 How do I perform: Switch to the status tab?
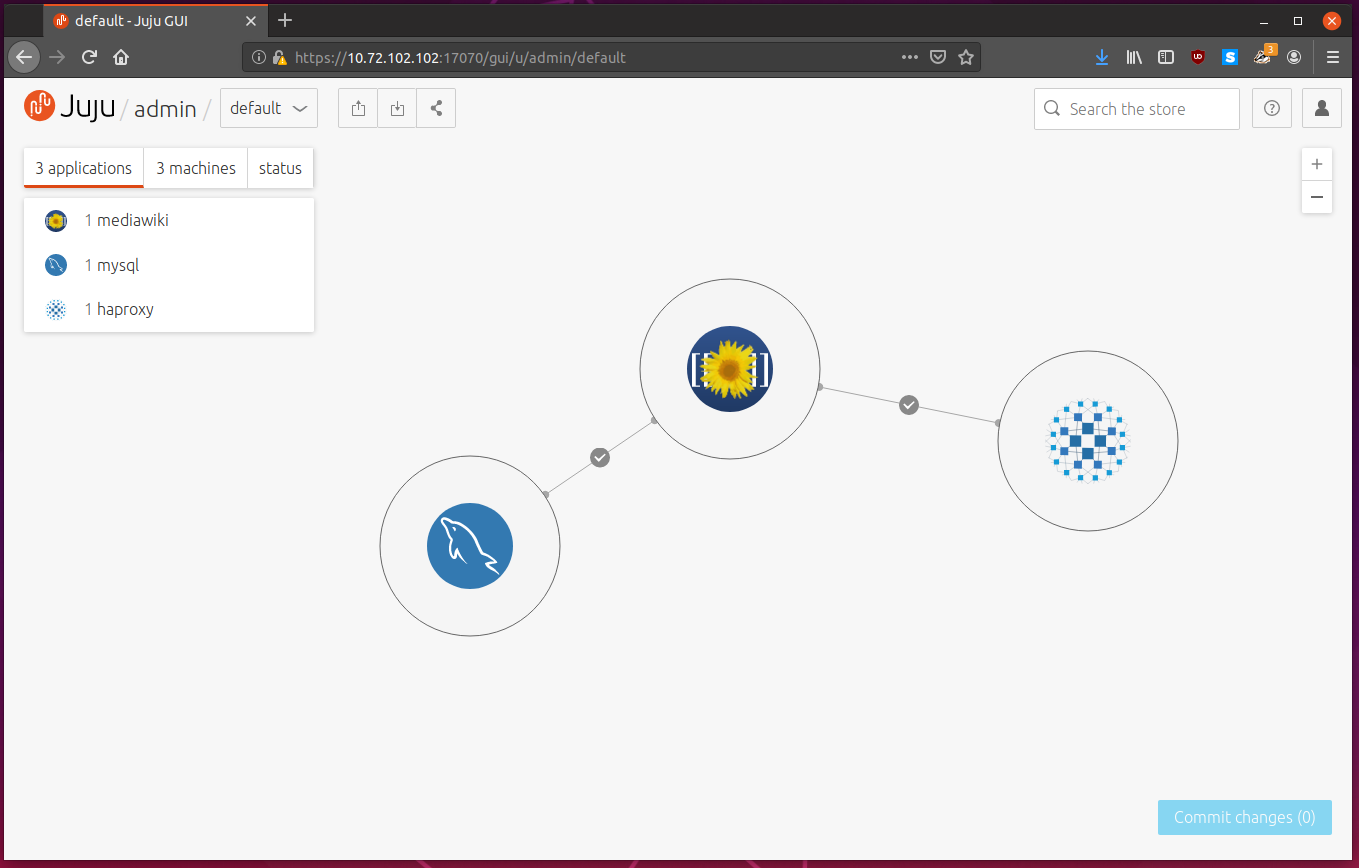(280, 168)
